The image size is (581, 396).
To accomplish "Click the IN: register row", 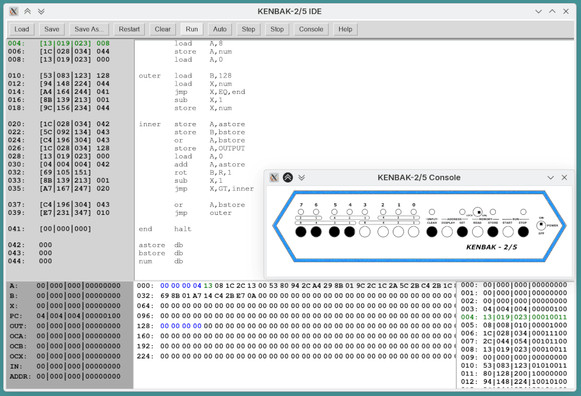I will (x=65, y=366).
